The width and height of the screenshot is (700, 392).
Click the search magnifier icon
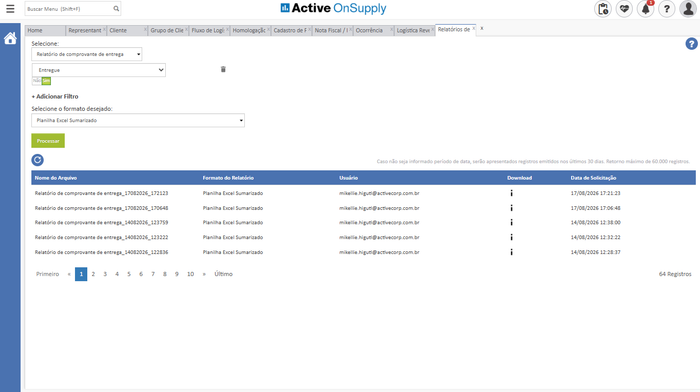(116, 8)
